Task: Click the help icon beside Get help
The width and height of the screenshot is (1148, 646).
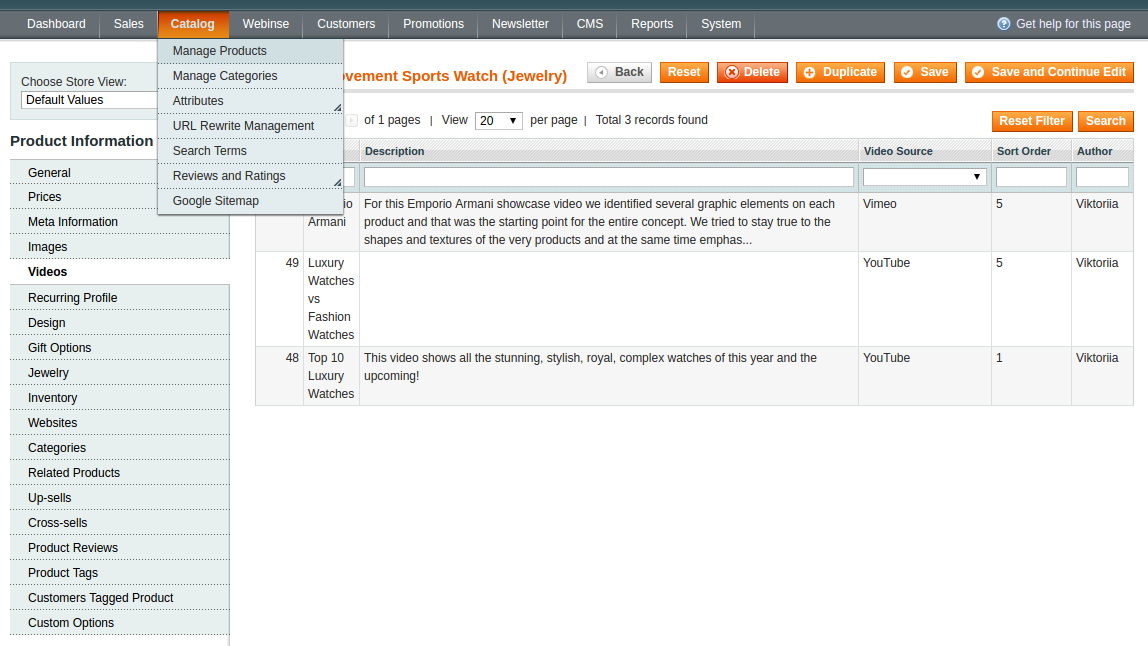Action: click(x=1003, y=23)
